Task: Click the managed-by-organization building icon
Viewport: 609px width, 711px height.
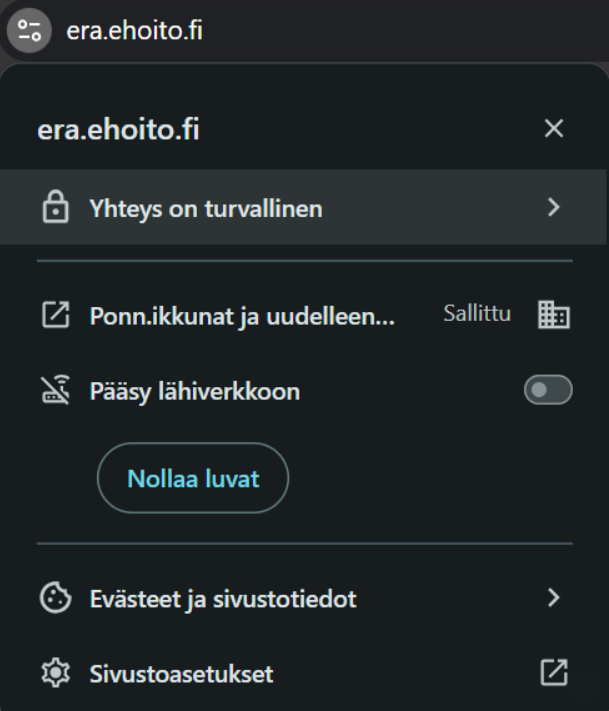Action: 553,316
